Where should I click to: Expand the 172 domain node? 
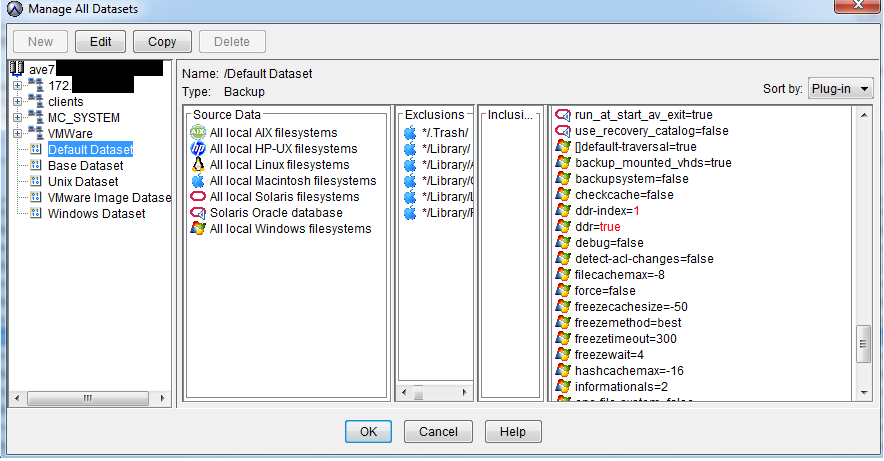(x=17, y=86)
